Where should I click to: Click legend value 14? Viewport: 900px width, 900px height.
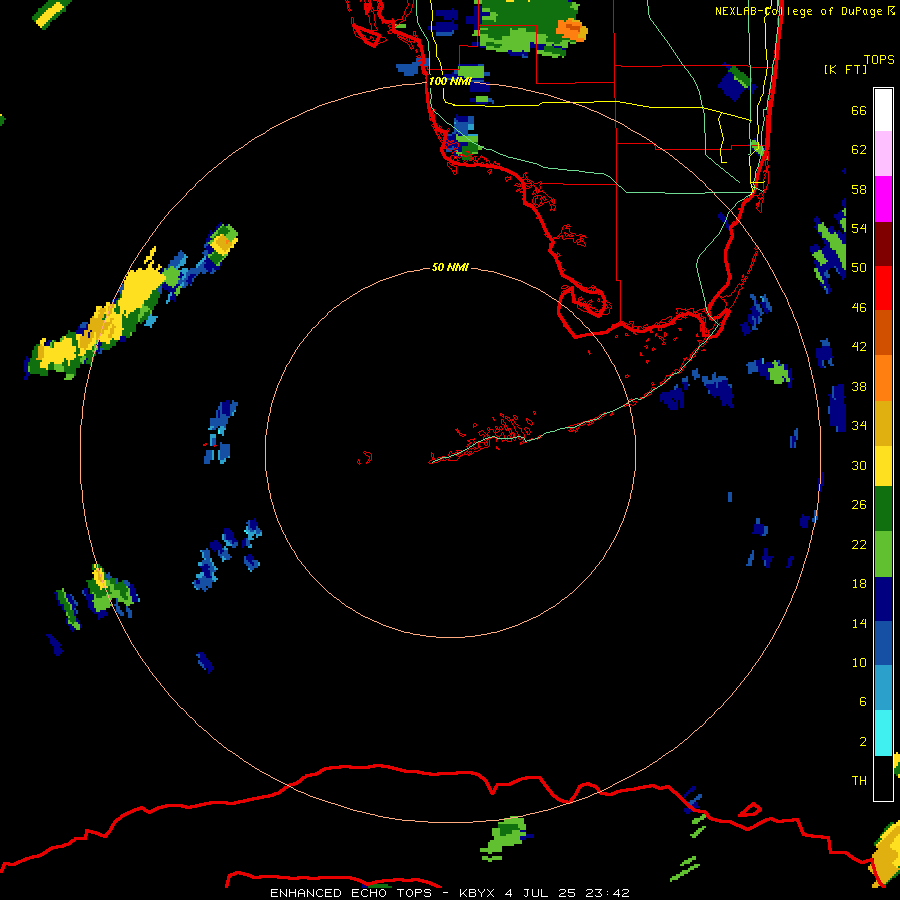[859, 623]
